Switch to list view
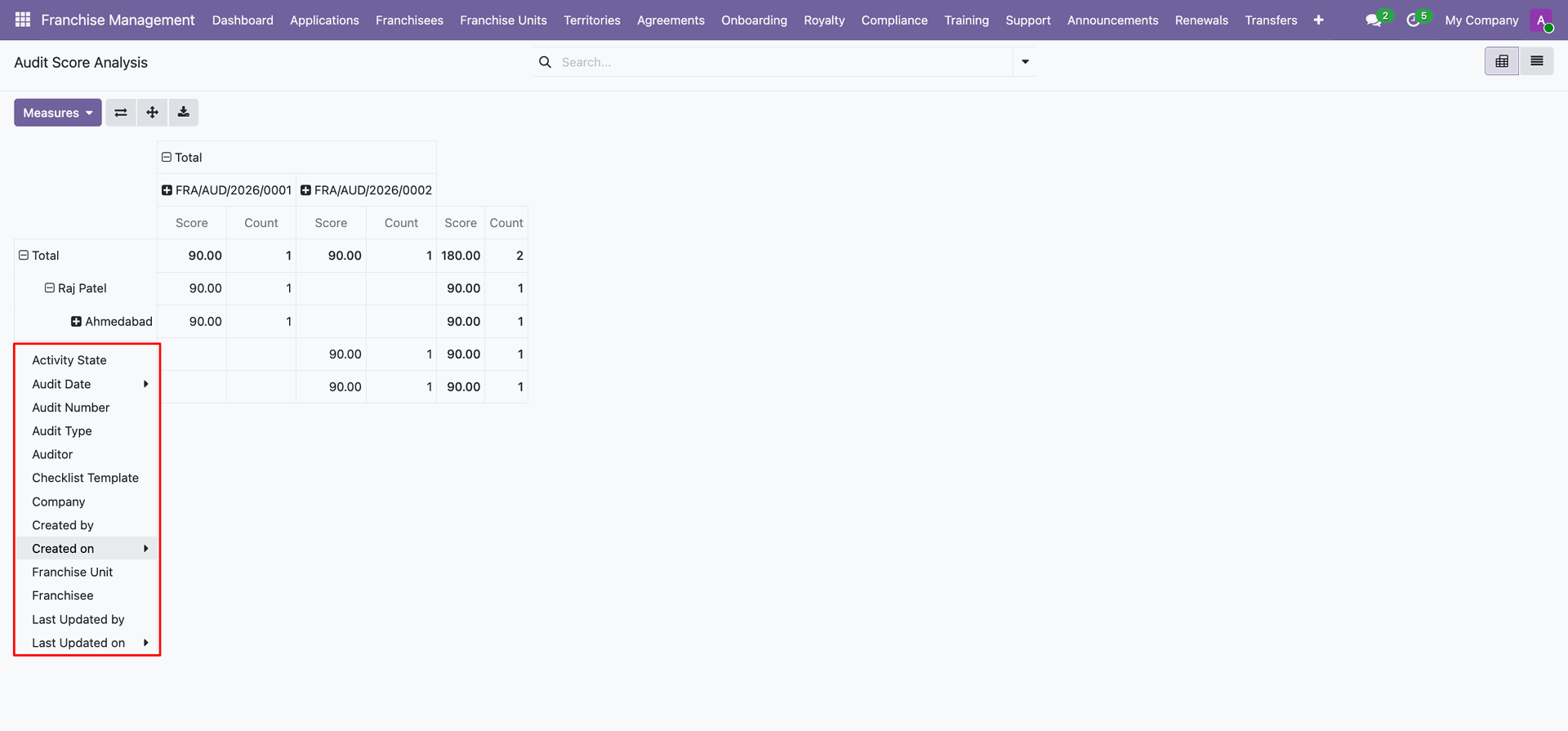Screen dimensions: 1568x731 (x=1536, y=61)
